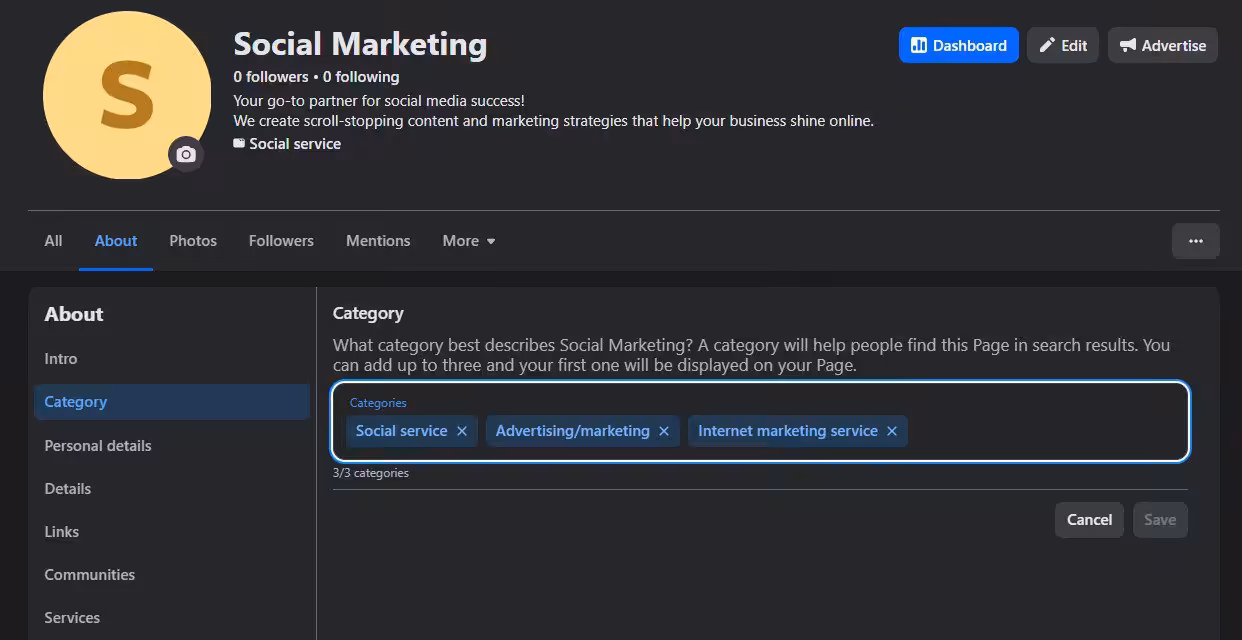Open Communities section in About sidebar
The width and height of the screenshot is (1242, 640).
tap(89, 575)
